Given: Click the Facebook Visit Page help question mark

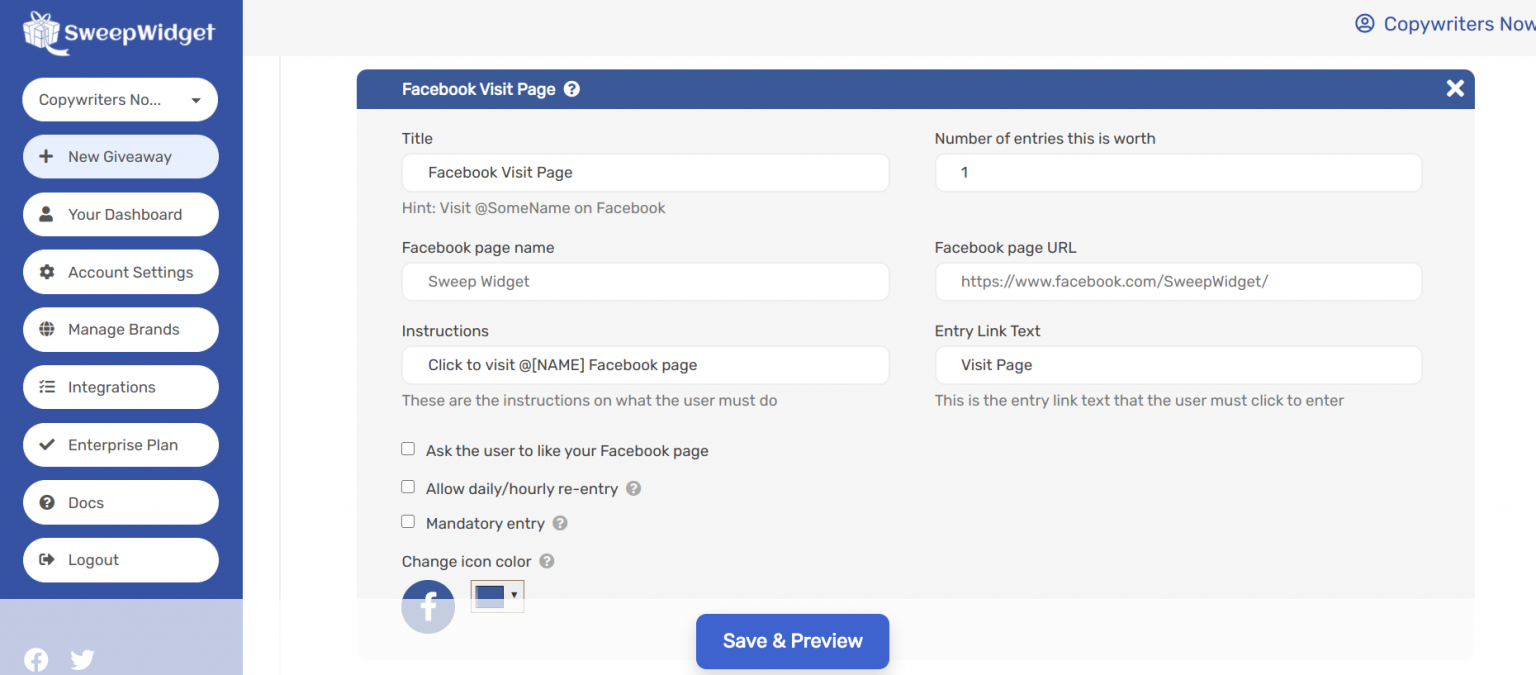Looking at the screenshot, I should click(571, 89).
